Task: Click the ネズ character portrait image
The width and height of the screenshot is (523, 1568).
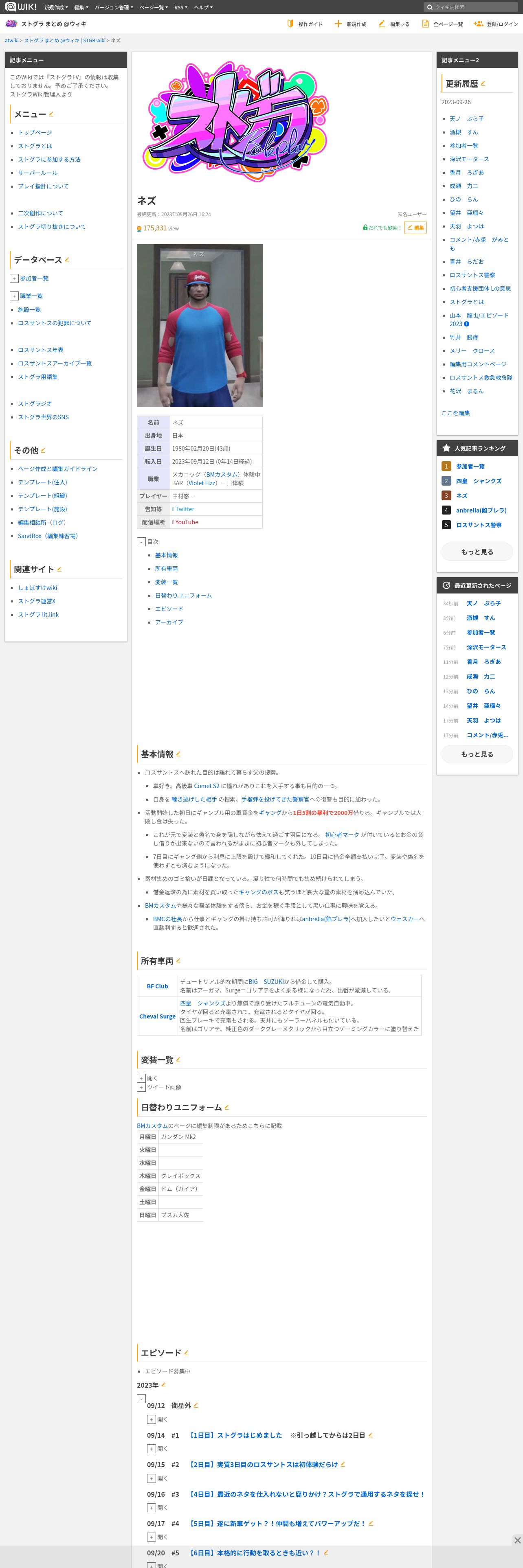Action: tap(200, 326)
